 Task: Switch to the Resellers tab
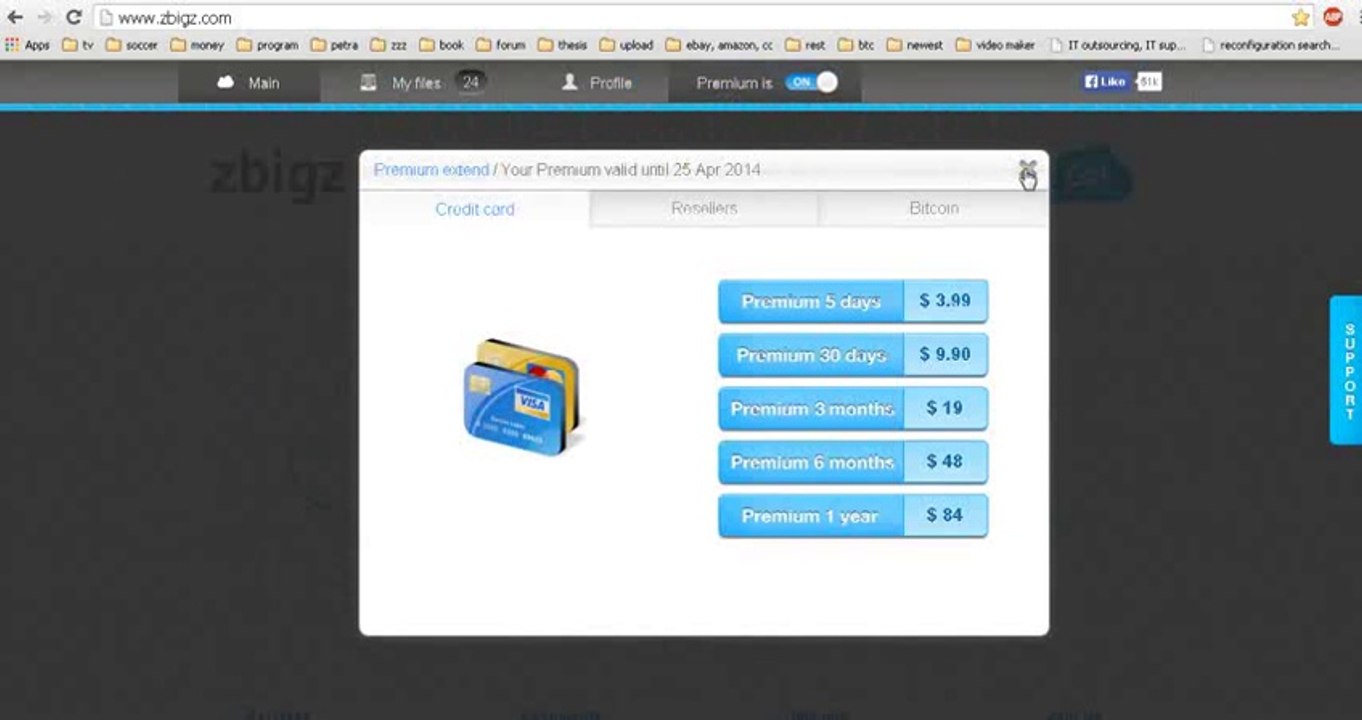[x=704, y=208]
